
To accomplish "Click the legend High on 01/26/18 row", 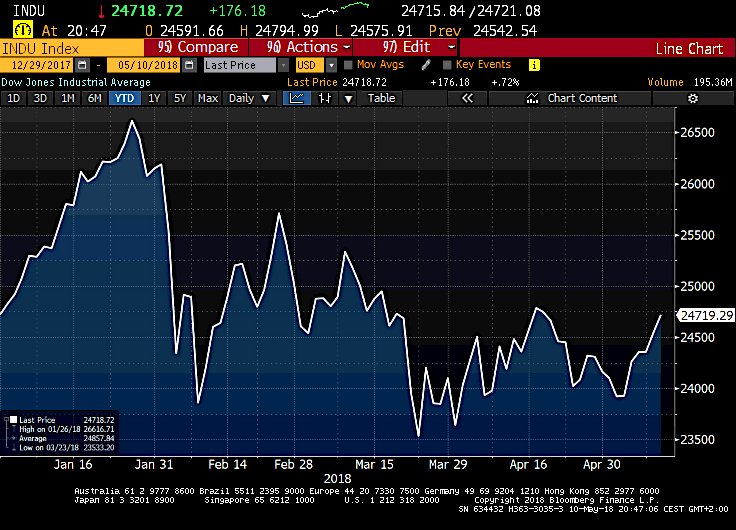I will (67, 429).
